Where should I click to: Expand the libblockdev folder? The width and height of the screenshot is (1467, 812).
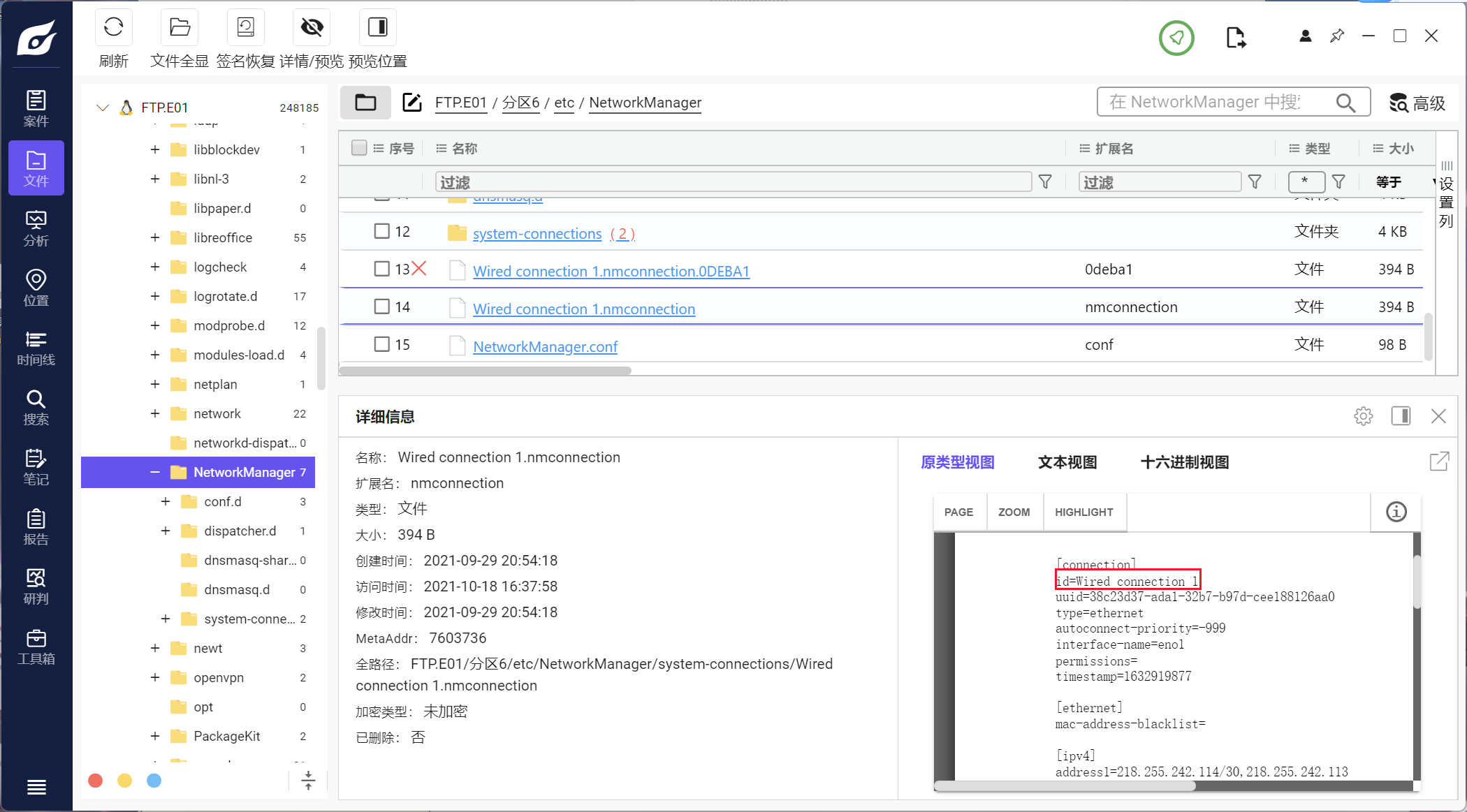point(155,149)
